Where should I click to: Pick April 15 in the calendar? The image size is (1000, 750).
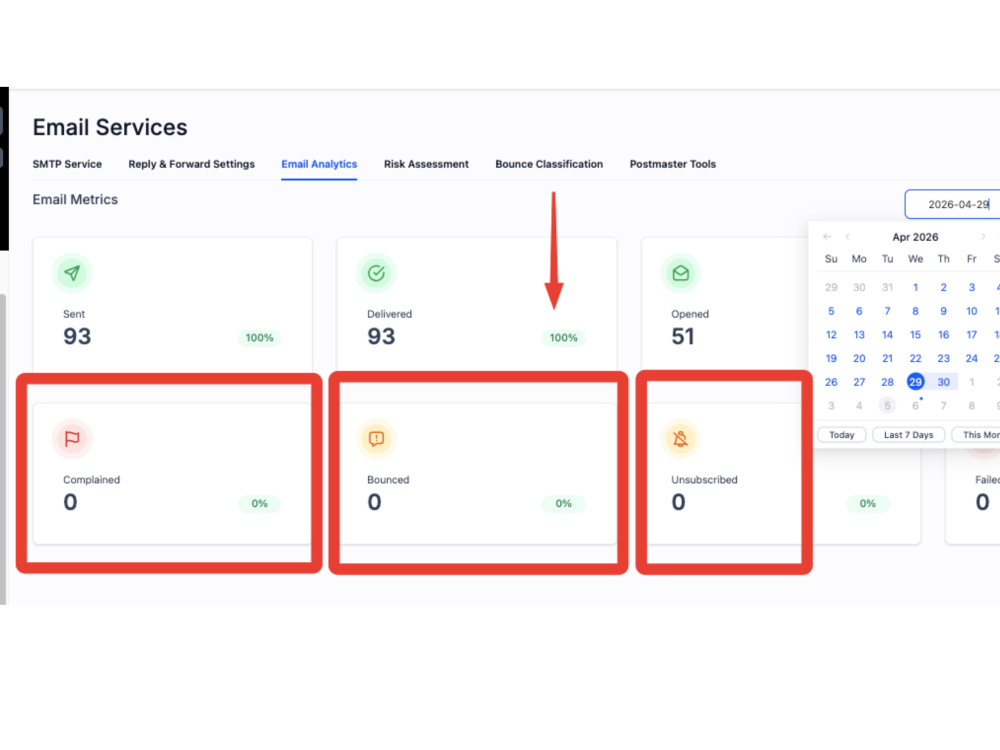[x=915, y=335]
